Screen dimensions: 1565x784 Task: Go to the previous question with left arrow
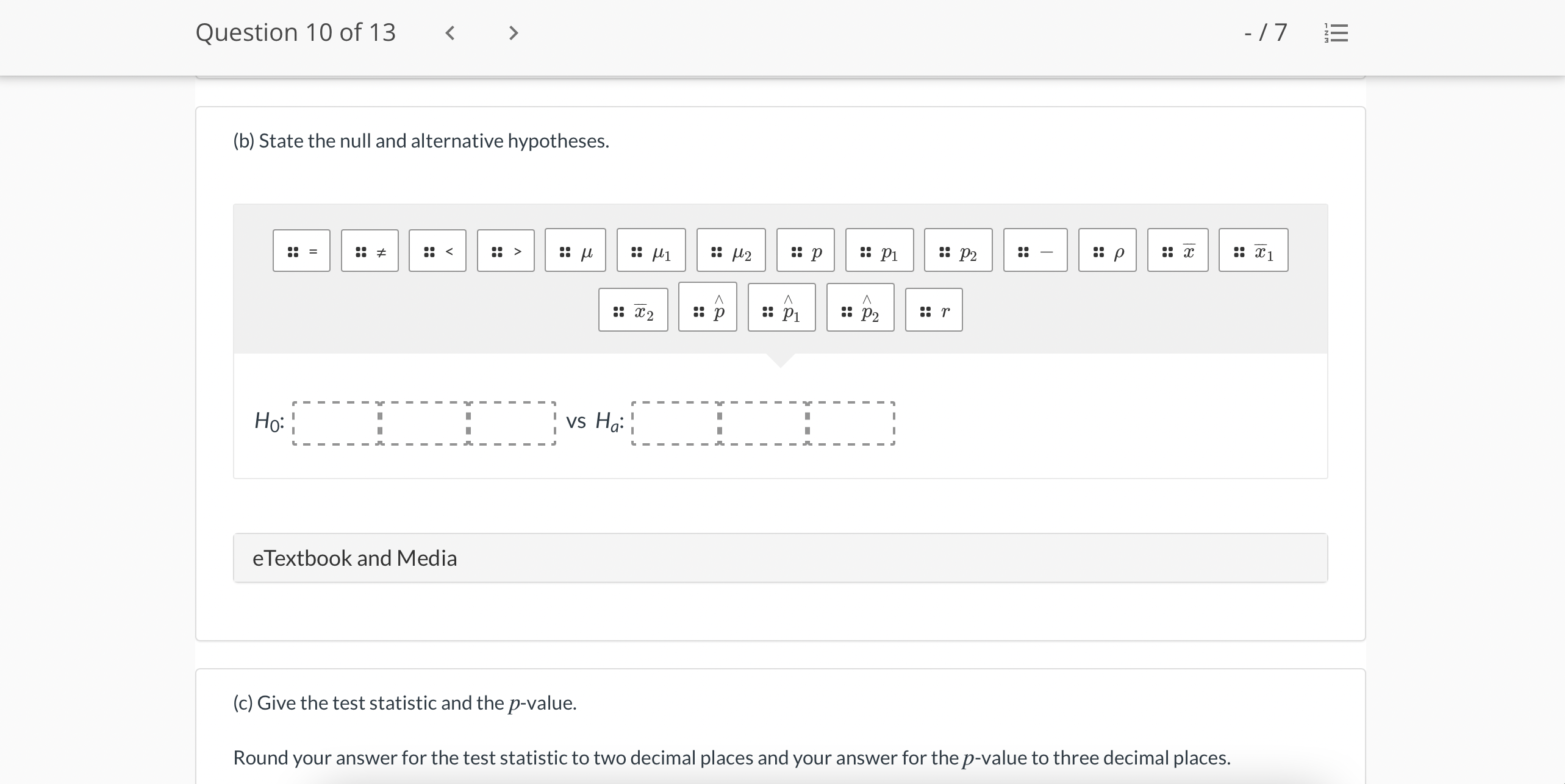449,33
